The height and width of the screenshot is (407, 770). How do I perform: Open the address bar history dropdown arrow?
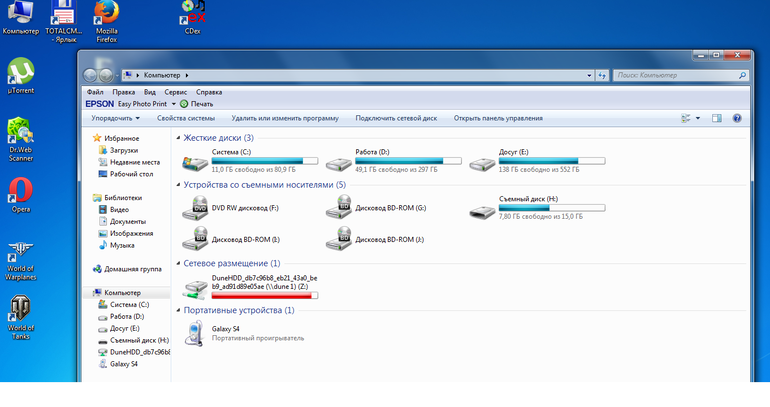click(589, 76)
